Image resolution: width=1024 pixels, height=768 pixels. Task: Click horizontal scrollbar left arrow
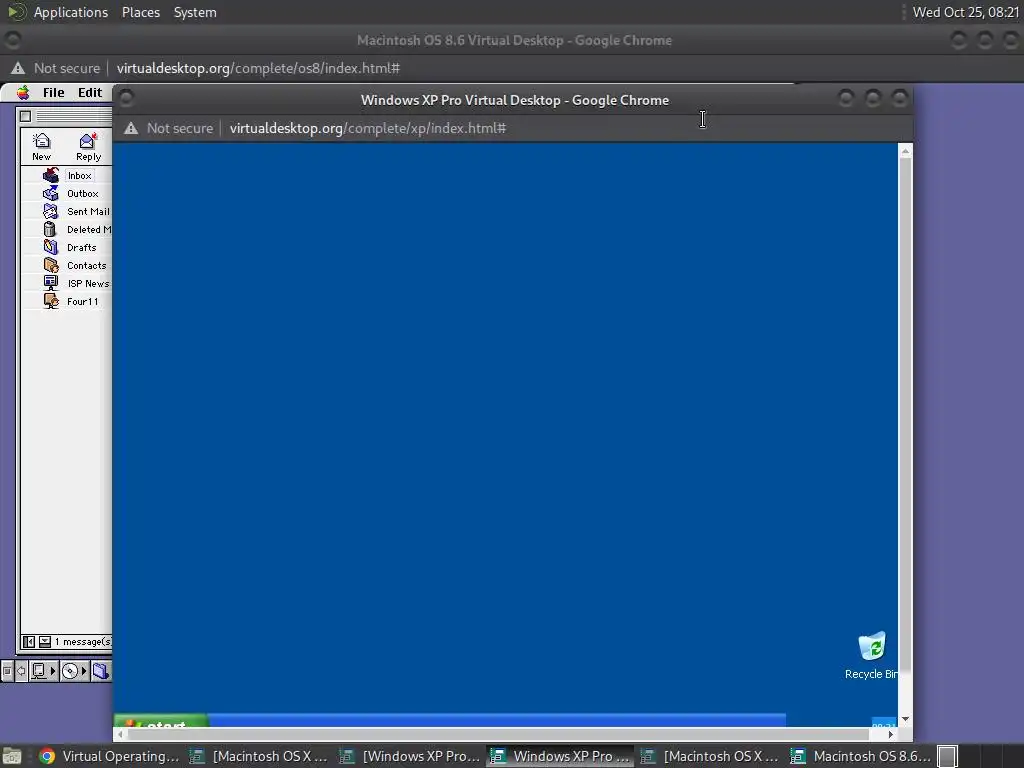click(x=120, y=735)
